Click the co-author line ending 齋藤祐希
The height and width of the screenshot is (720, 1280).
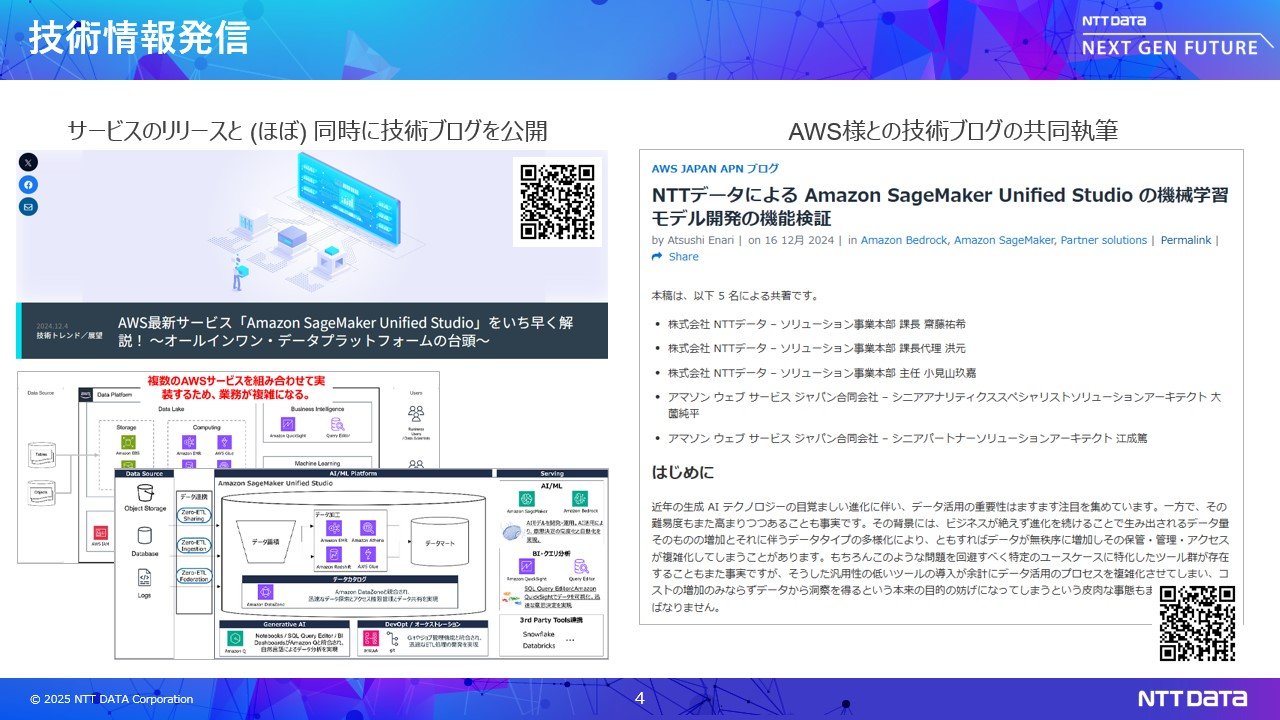(817, 324)
